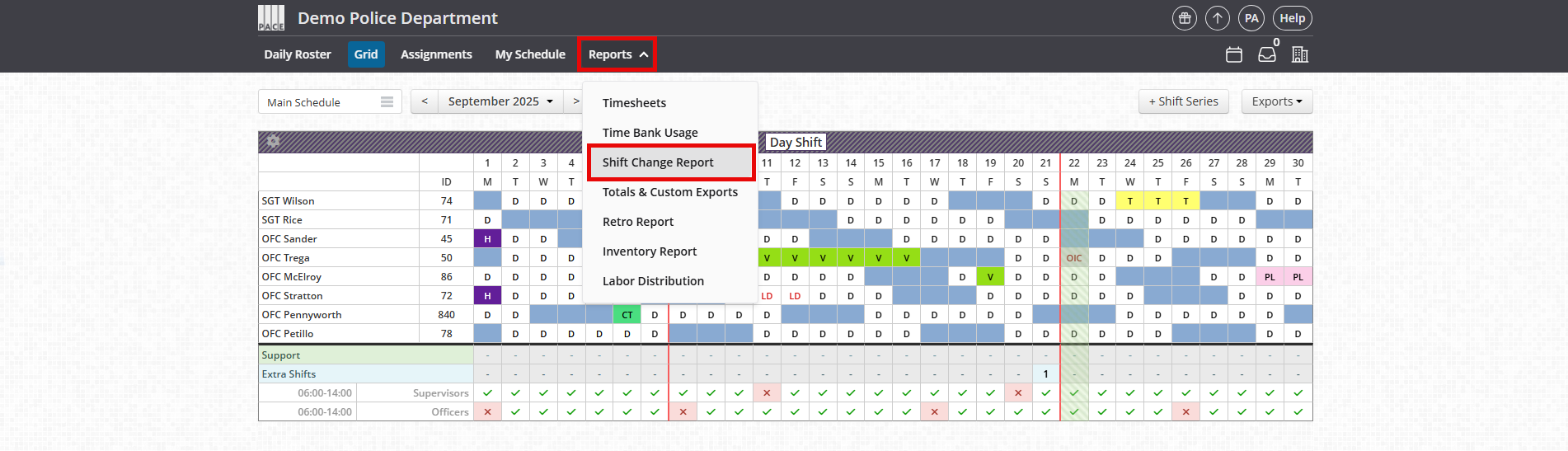Screen dimensions: 1568x451
Task: Click green check for Officers on day 30
Action: [x=1298, y=411]
